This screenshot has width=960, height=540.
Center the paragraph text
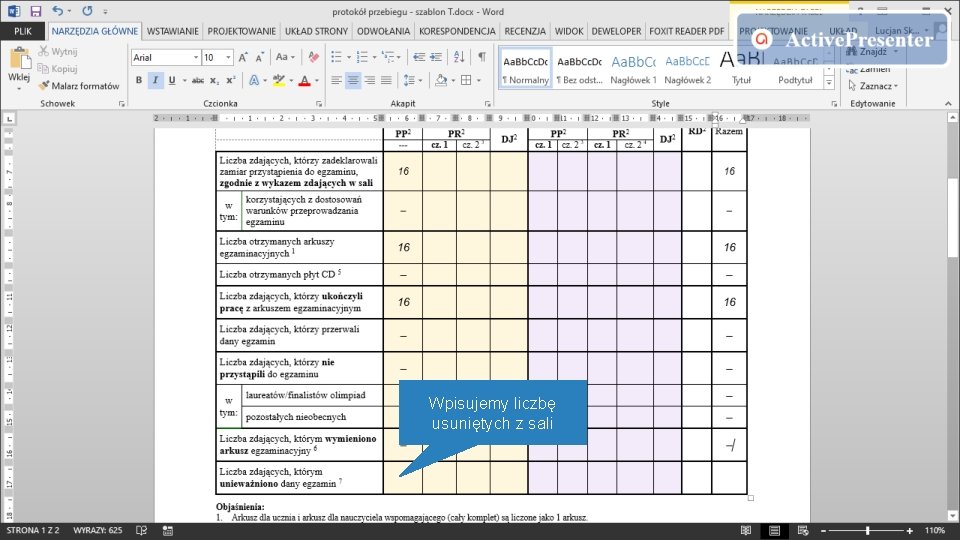tap(353, 80)
